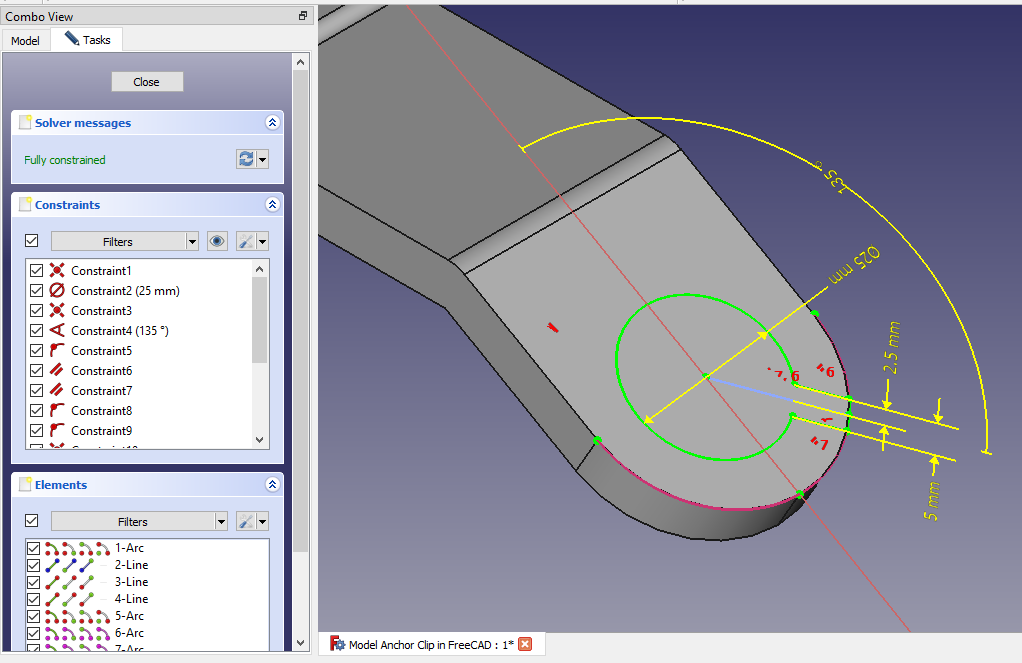Toggle the checkbox for Constraint7

click(x=37, y=391)
